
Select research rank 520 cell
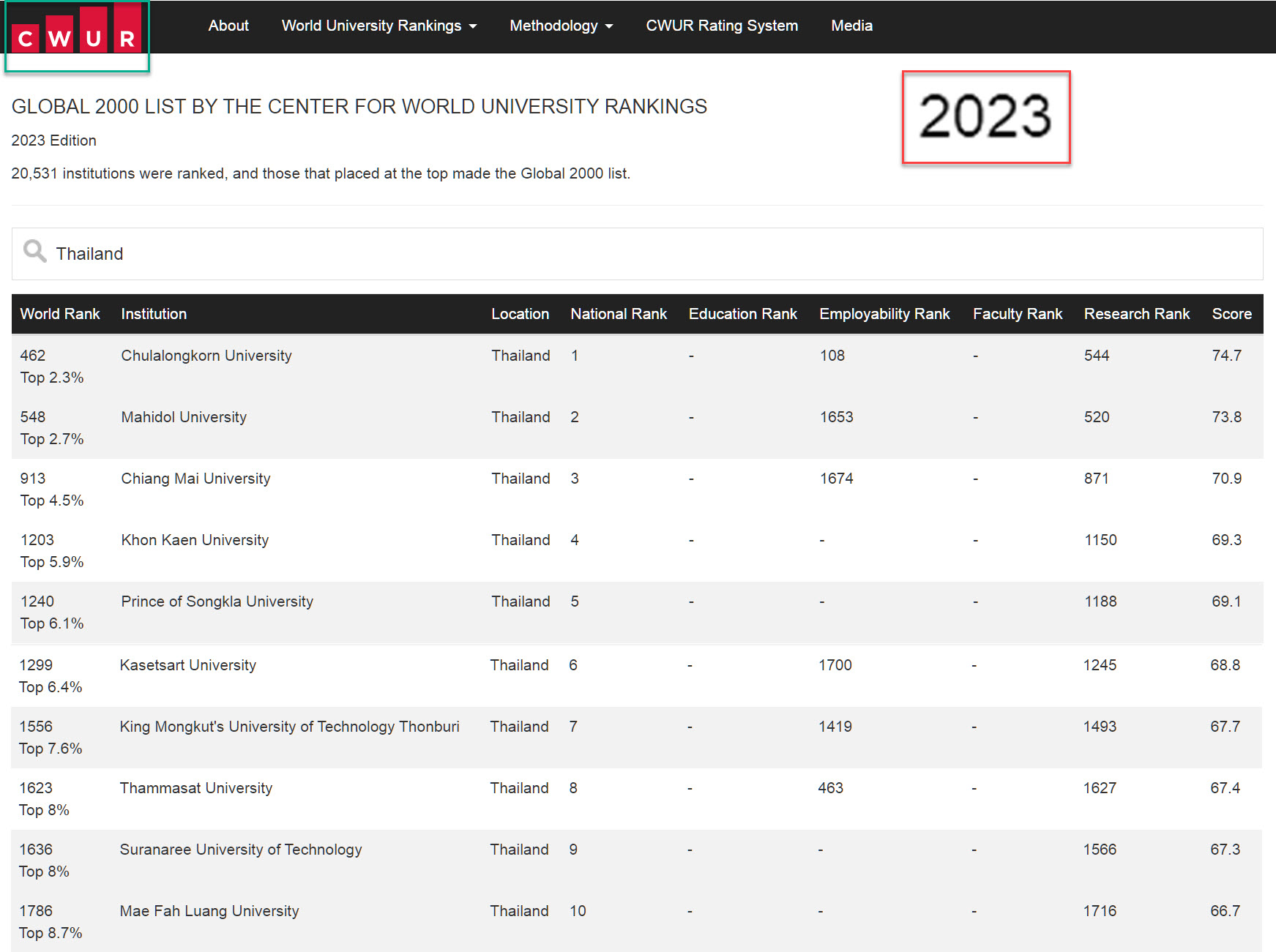(1097, 417)
